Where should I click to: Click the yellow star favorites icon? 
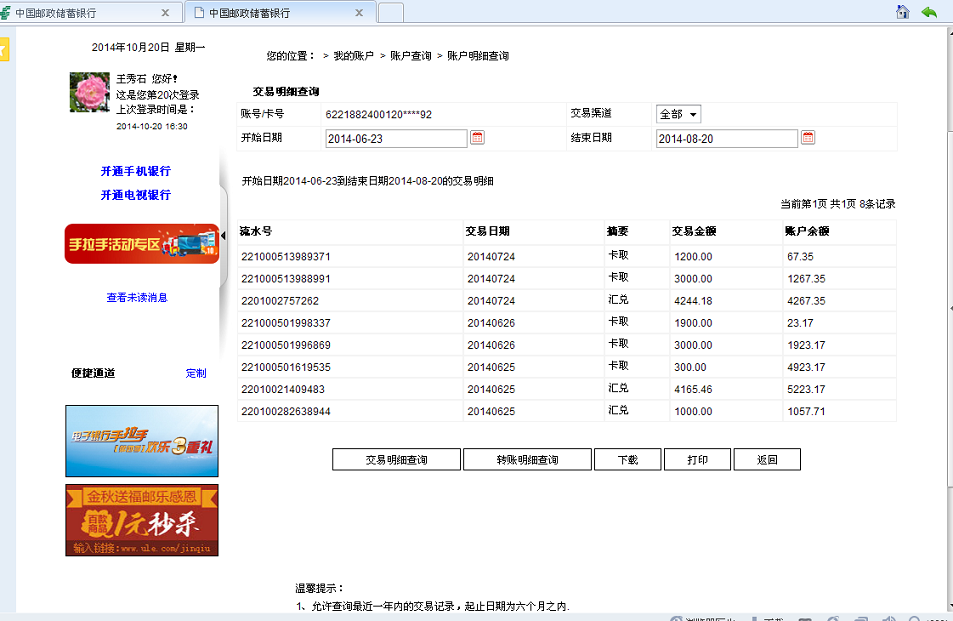4,49
